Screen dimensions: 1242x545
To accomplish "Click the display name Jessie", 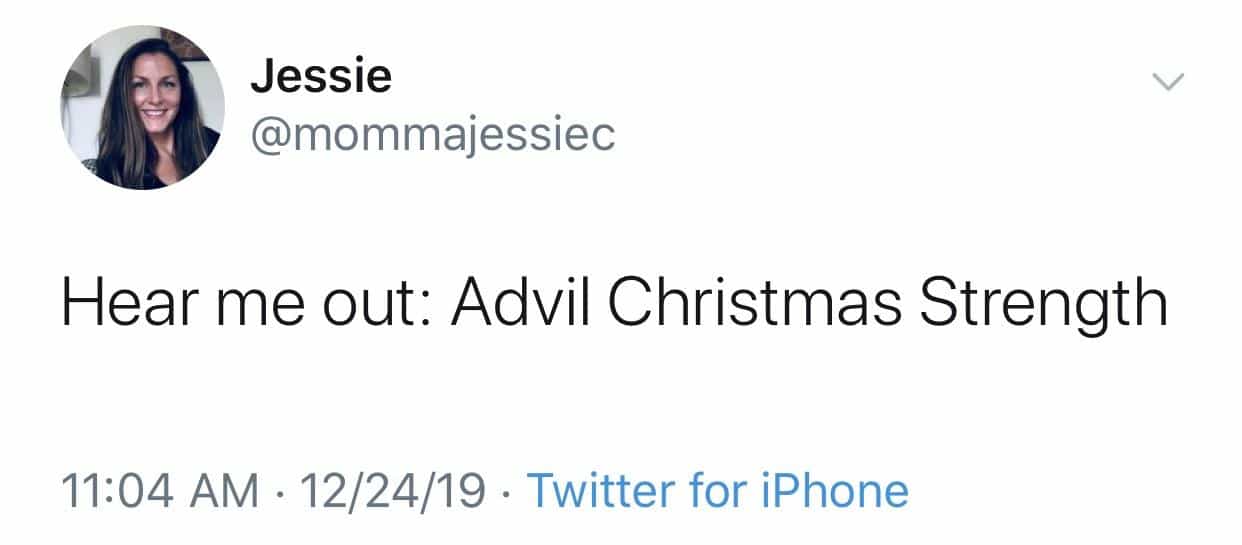I will click(320, 76).
